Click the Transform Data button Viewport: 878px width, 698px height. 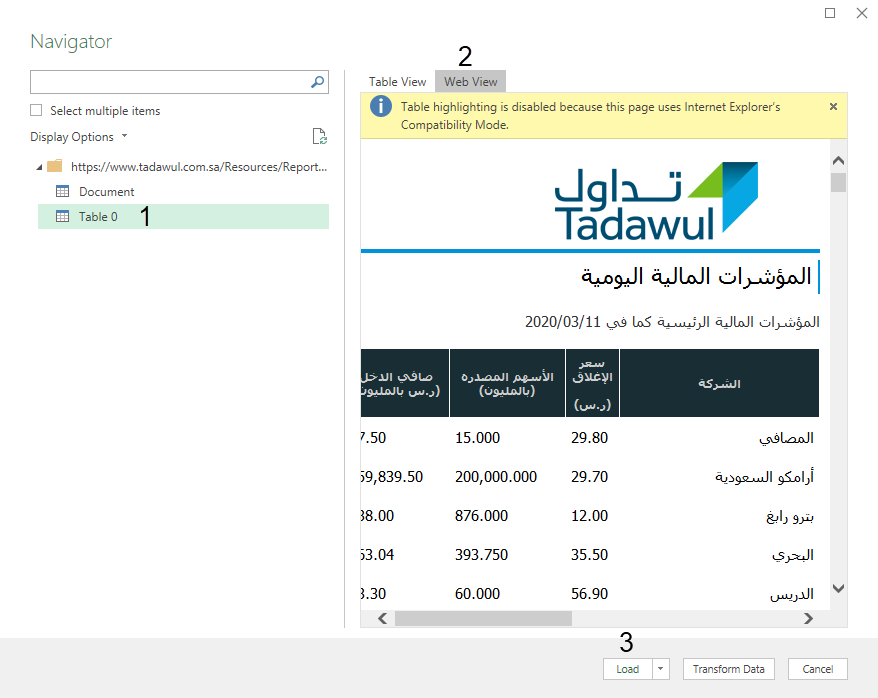(x=728, y=669)
